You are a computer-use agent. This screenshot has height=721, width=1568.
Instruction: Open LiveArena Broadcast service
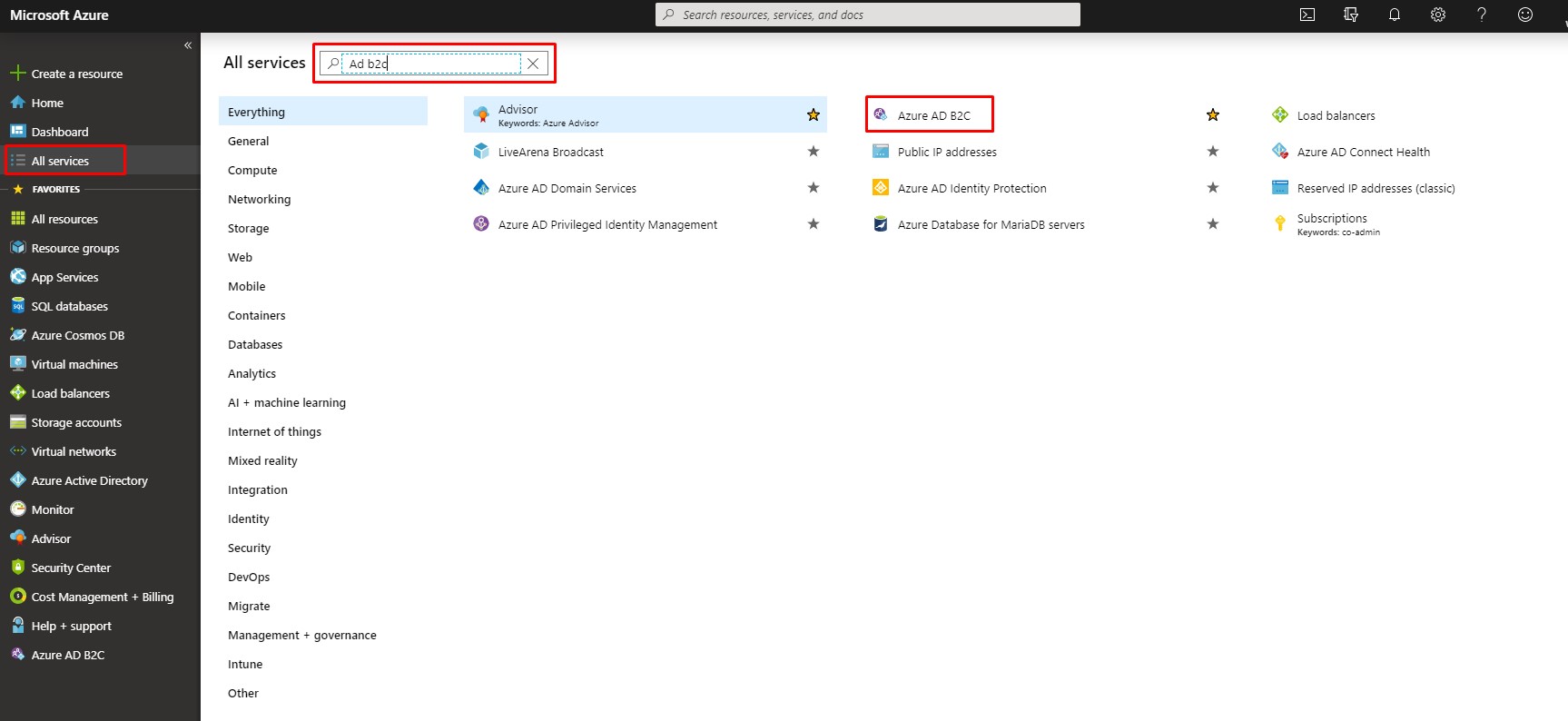pyautogui.click(x=550, y=152)
